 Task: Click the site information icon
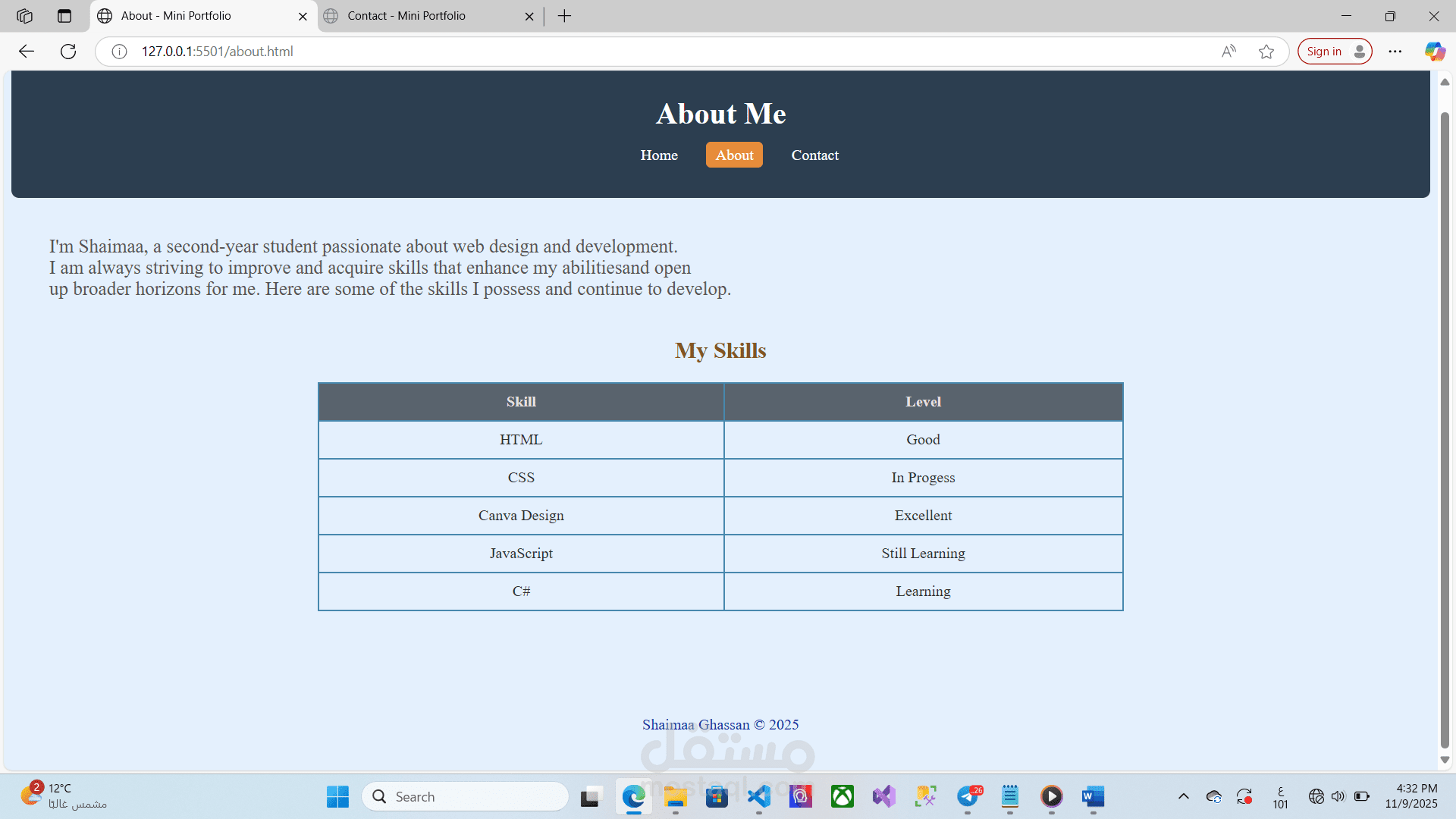119,52
